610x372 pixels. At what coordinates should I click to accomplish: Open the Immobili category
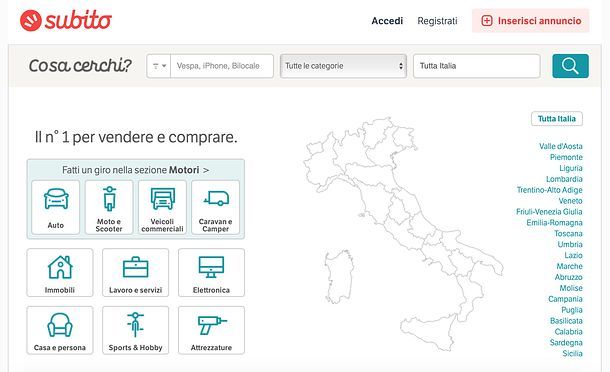coord(60,273)
